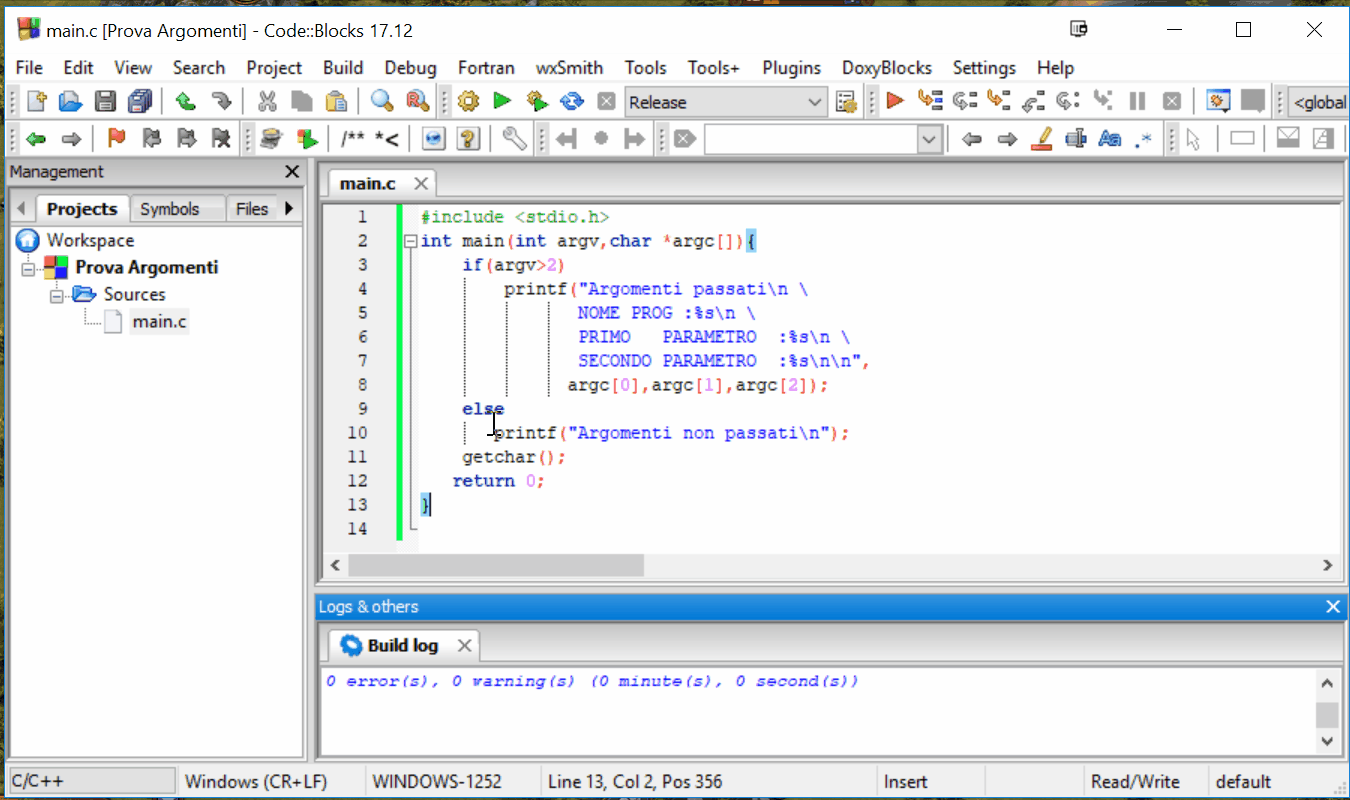Show more Management tabs with right arrow
This screenshot has height=800, width=1350.
point(290,208)
